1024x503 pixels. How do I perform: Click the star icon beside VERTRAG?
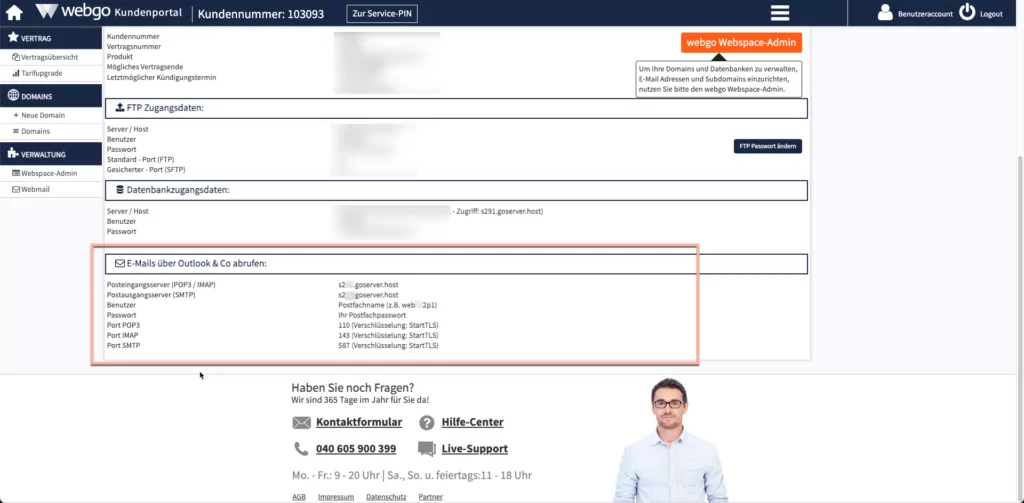point(13,38)
